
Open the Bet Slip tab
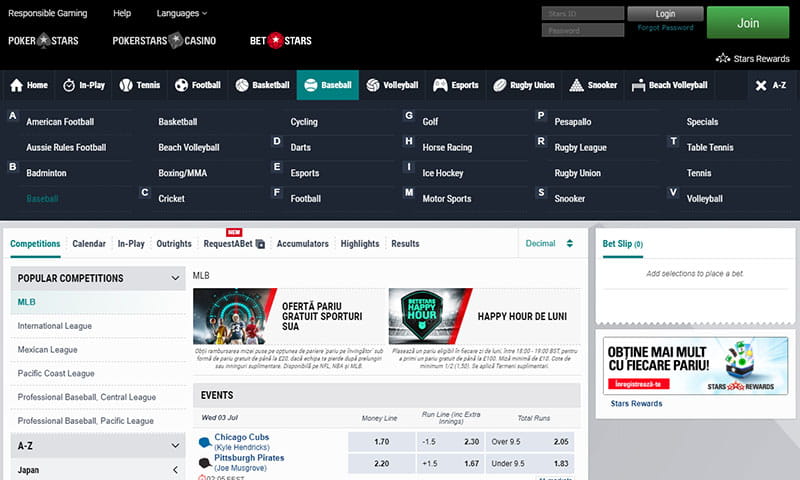622,244
